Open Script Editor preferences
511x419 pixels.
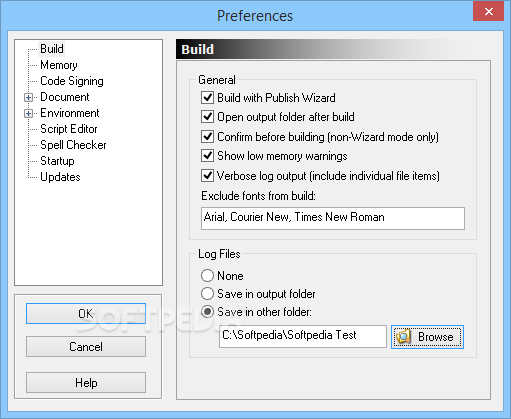(x=69, y=129)
